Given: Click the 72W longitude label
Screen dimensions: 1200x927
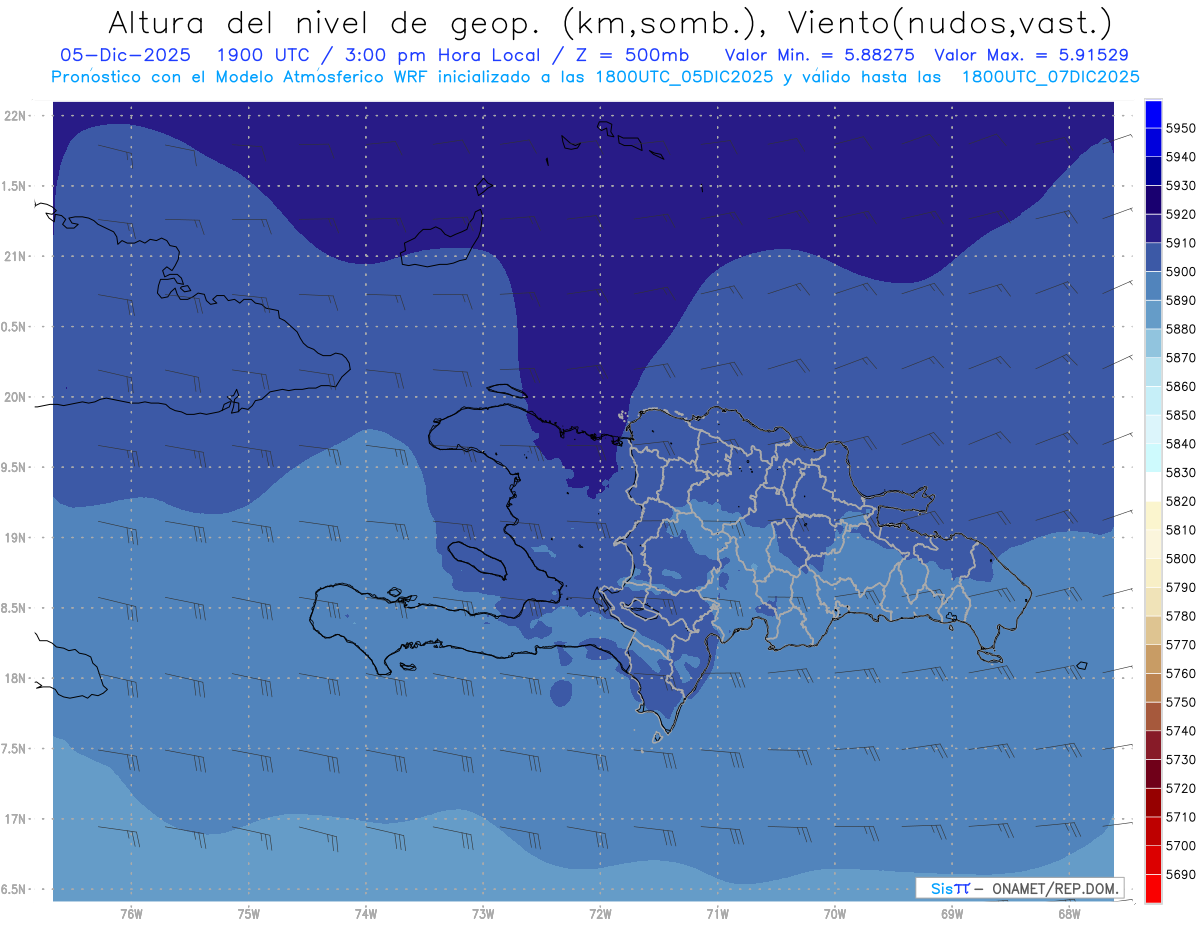Looking at the screenshot, I should (600, 914).
